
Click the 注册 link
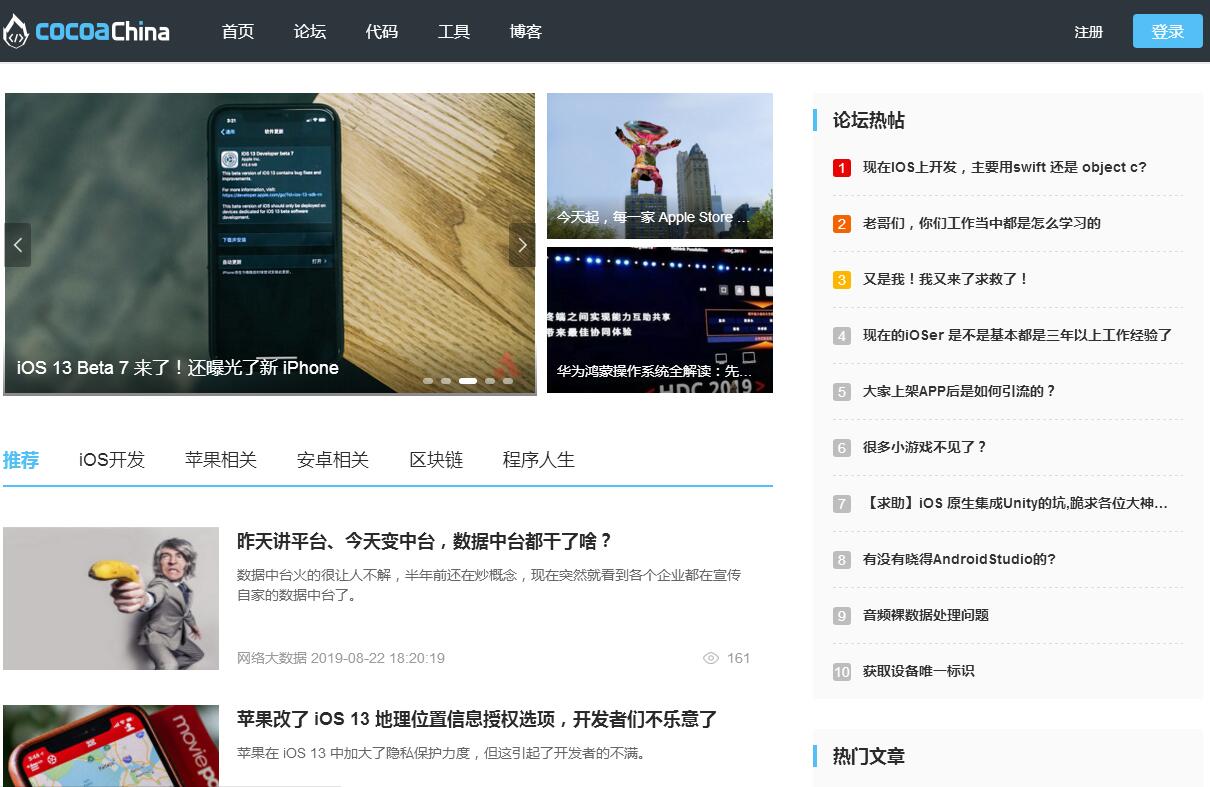[1088, 32]
